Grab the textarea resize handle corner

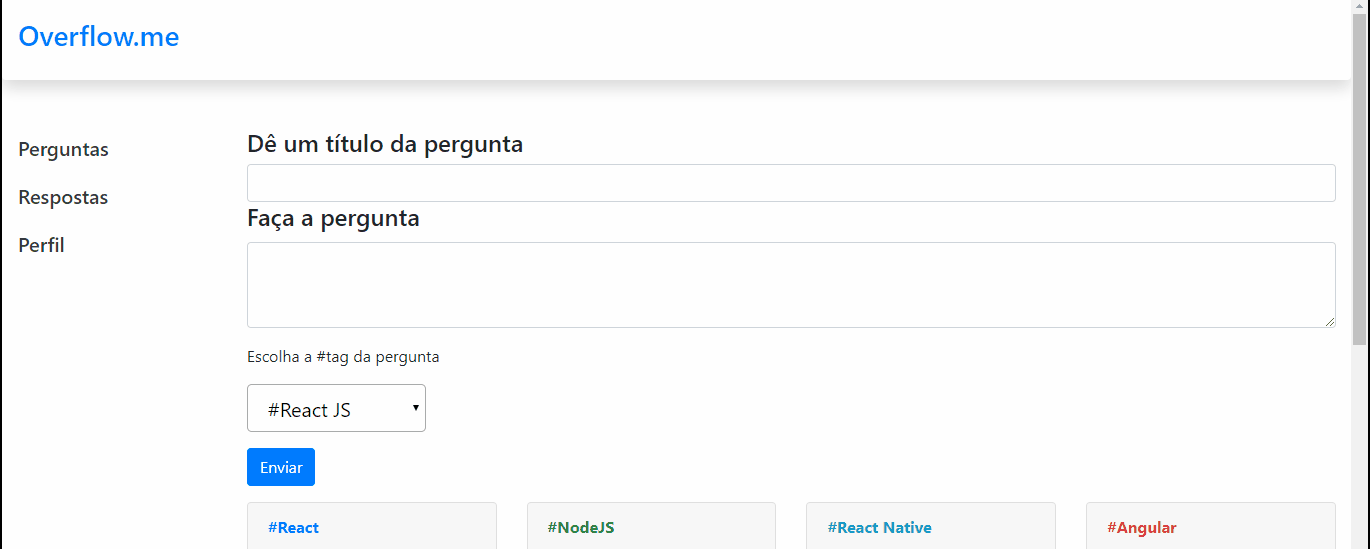click(x=1330, y=322)
